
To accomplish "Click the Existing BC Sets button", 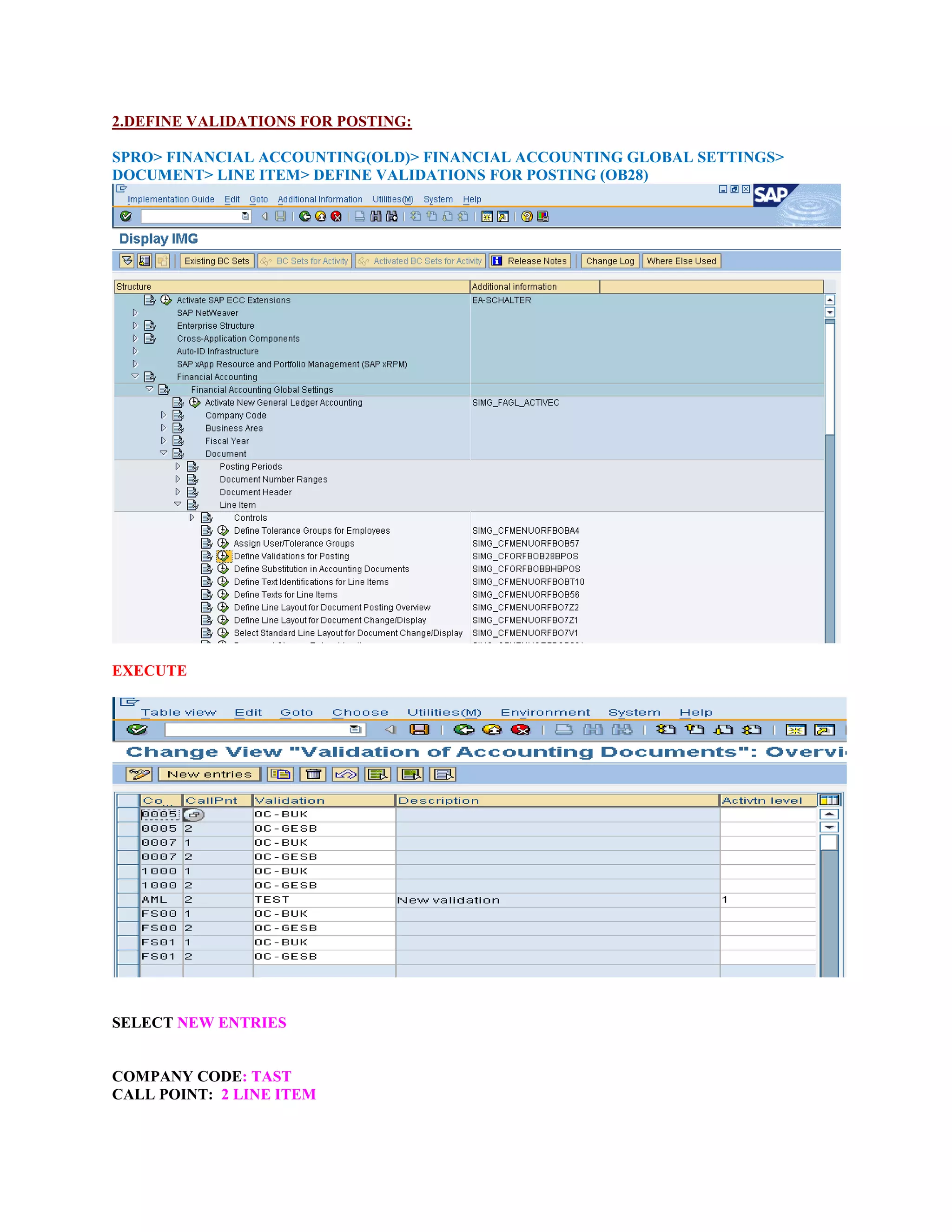I will (217, 261).
